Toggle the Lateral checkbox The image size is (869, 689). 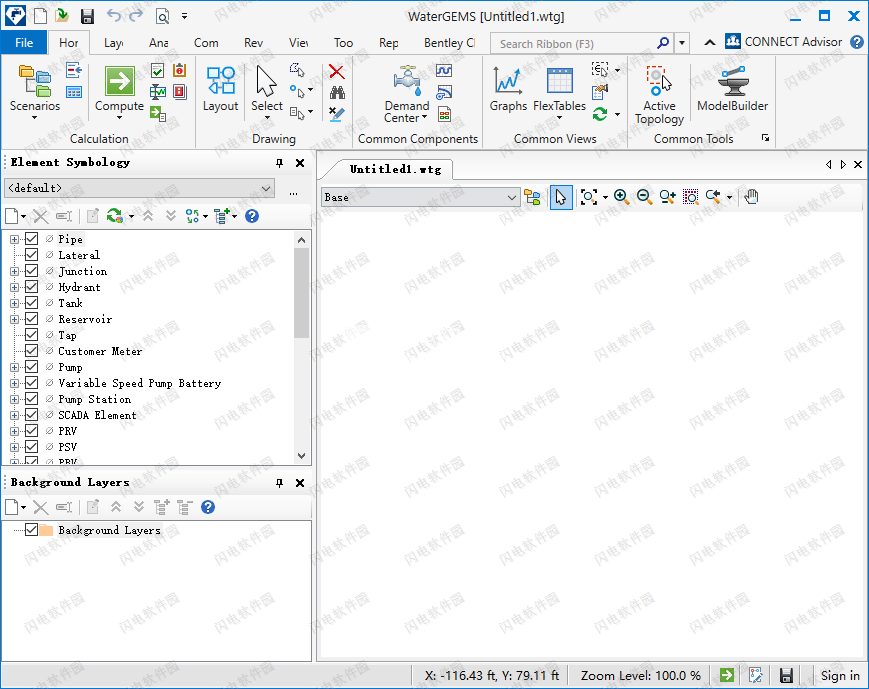click(x=32, y=255)
